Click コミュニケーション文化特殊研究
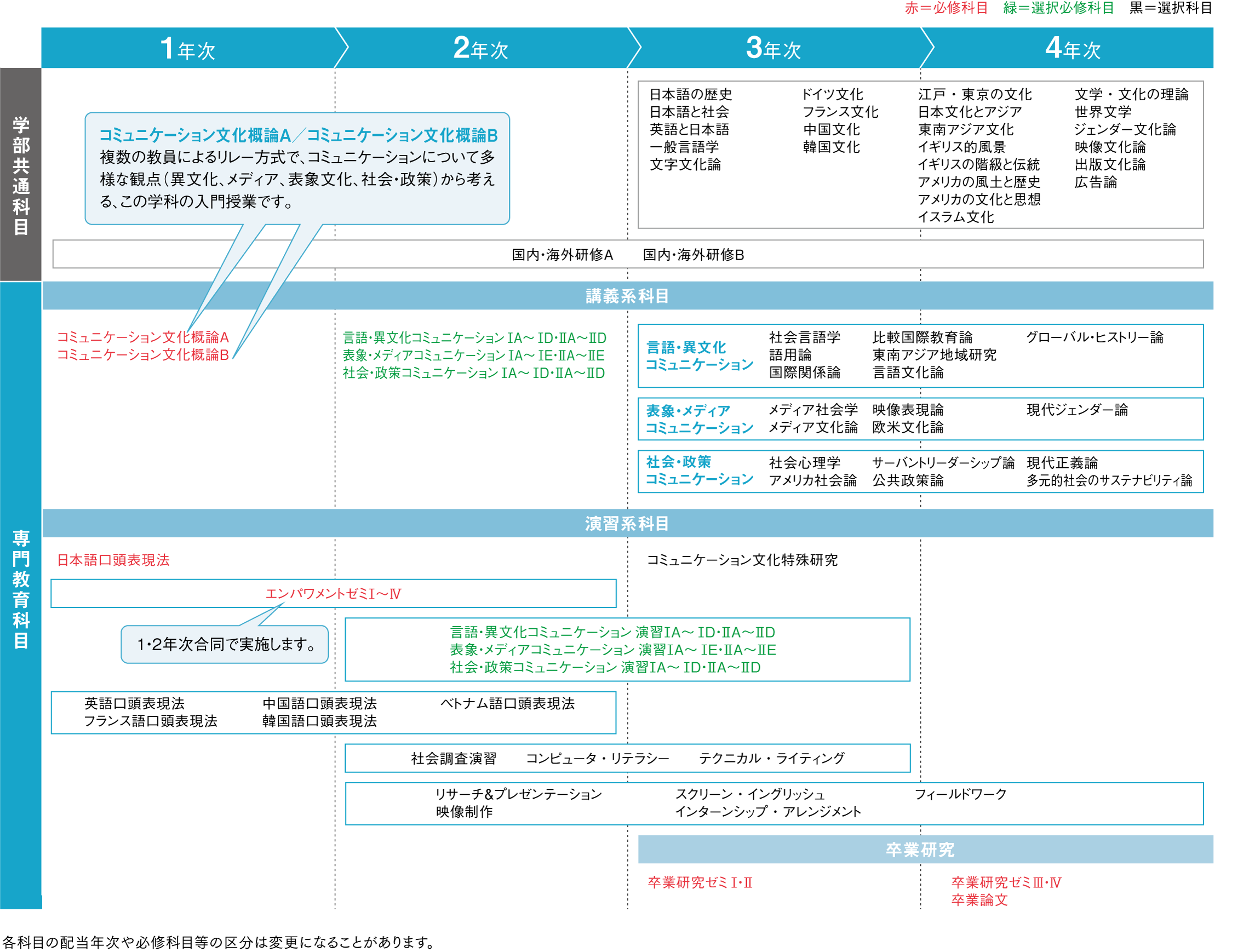1249x952 pixels. 742,560
